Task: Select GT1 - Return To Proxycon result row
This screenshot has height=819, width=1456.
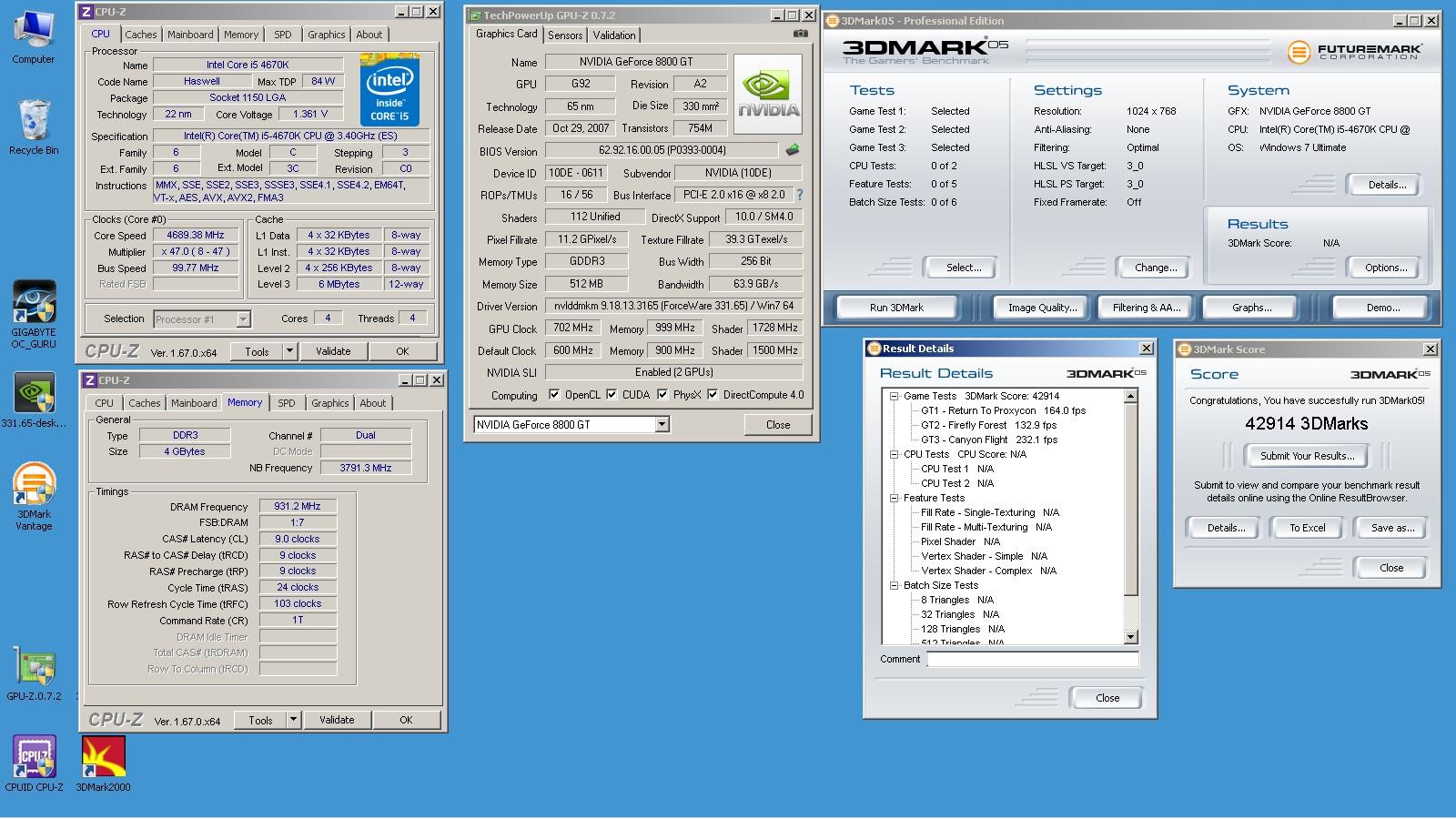Action: tap(1003, 410)
